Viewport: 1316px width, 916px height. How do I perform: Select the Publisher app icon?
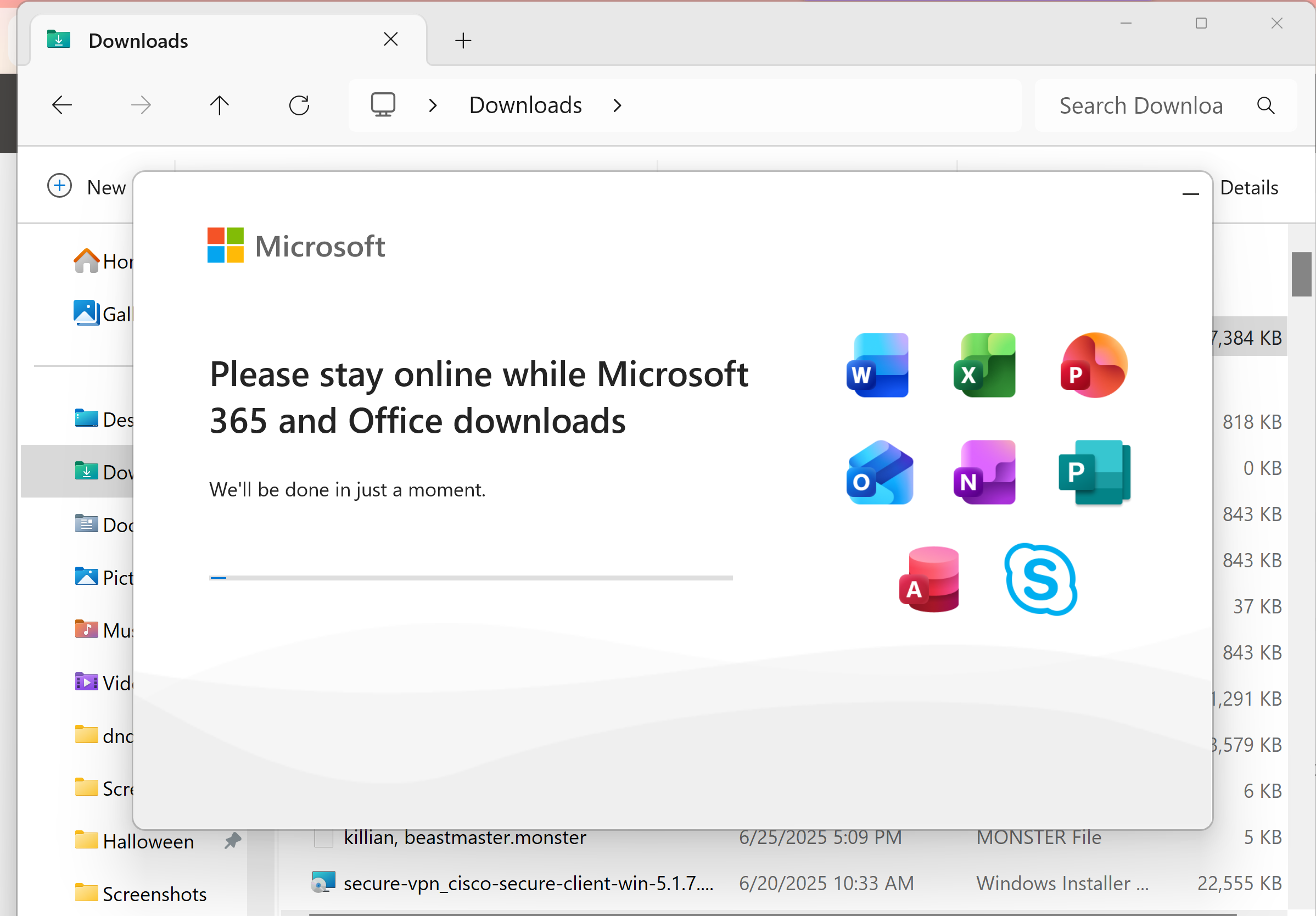(x=1094, y=472)
